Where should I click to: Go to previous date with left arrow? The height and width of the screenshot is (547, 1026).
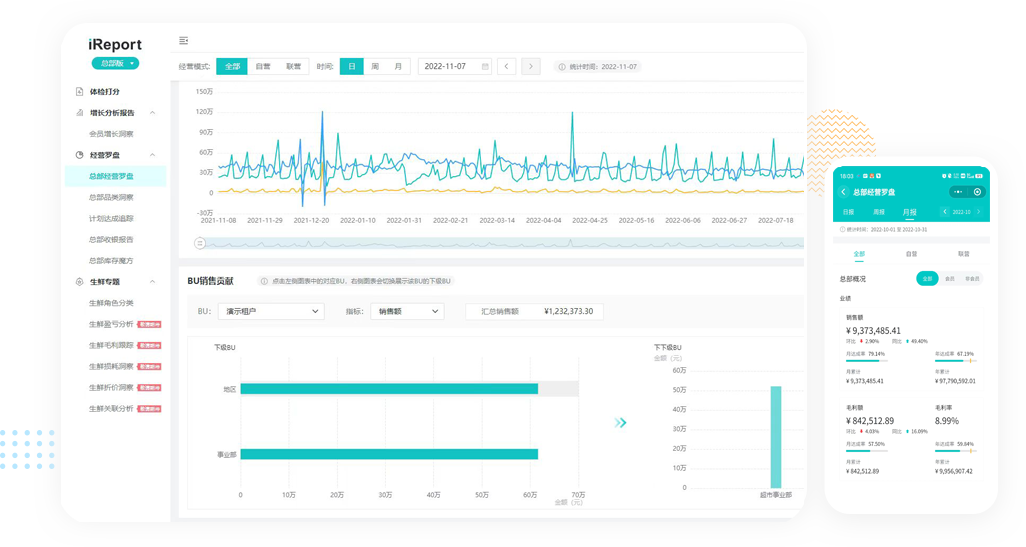click(506, 67)
